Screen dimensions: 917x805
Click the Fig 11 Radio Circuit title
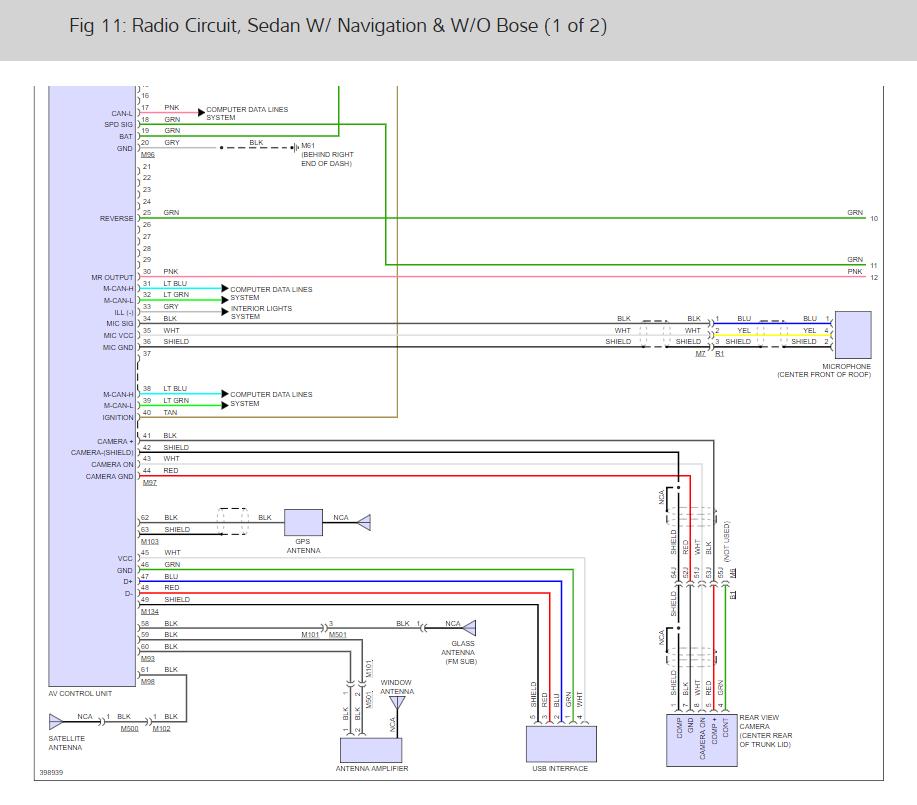(338, 25)
